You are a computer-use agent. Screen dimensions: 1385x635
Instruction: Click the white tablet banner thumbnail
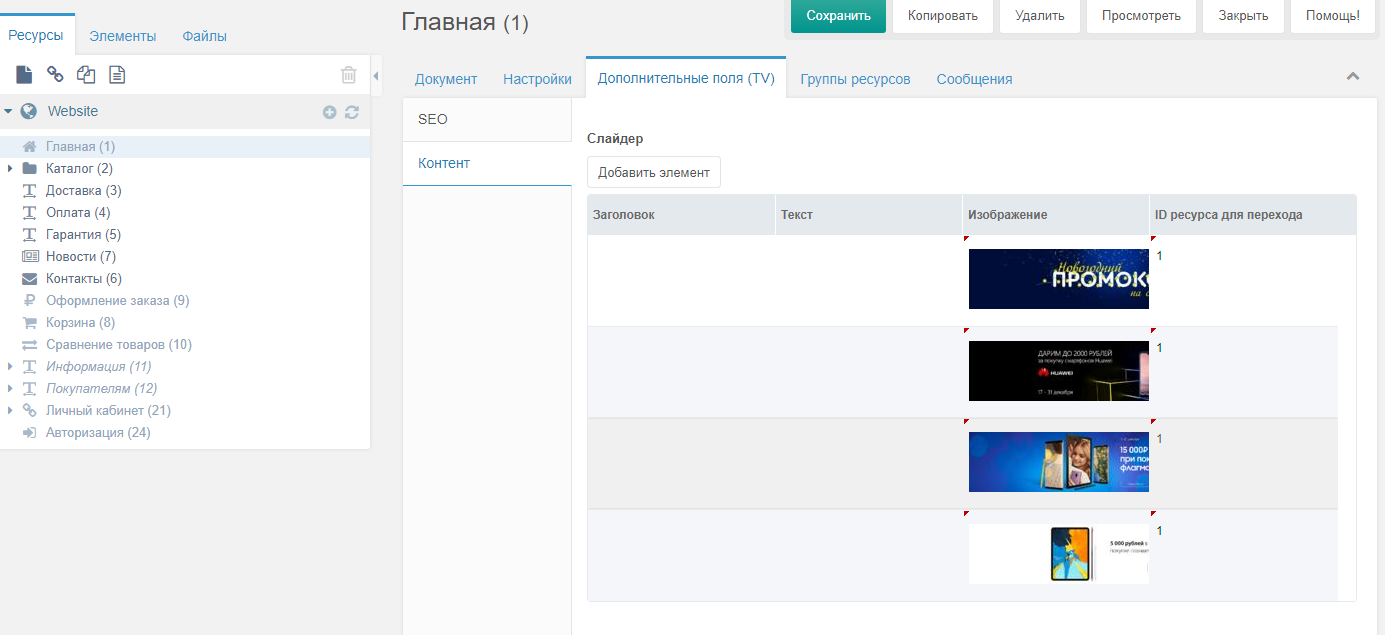click(1059, 554)
